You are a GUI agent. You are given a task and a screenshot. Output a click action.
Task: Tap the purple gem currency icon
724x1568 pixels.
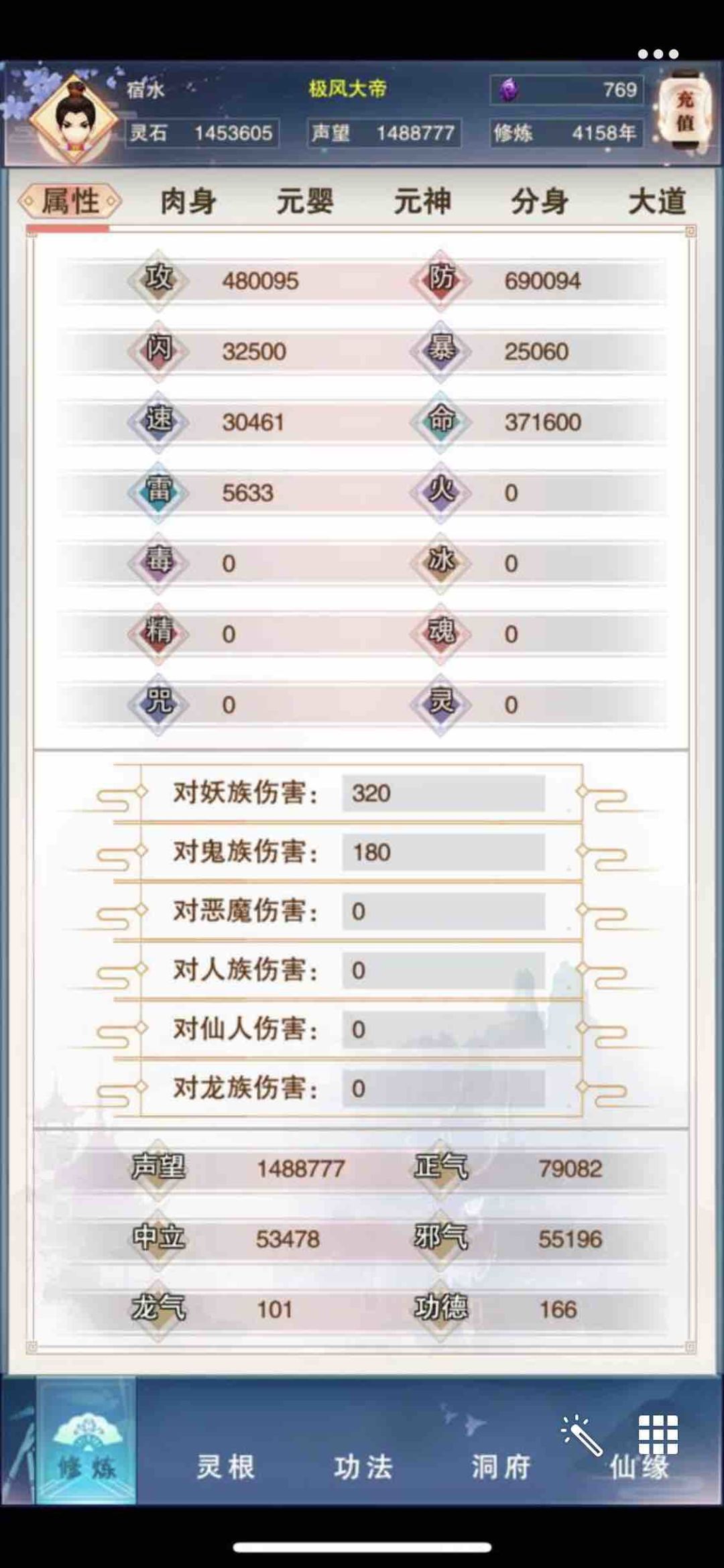pyautogui.click(x=509, y=90)
